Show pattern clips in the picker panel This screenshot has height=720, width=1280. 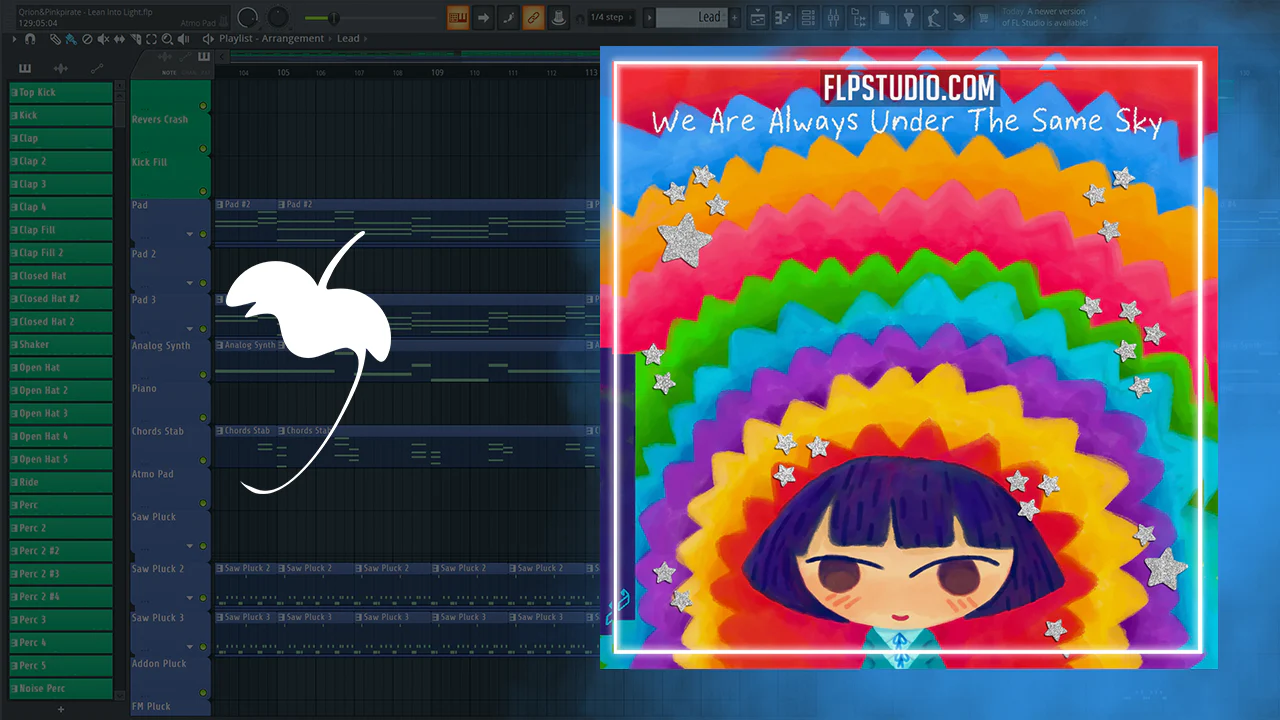(24, 68)
